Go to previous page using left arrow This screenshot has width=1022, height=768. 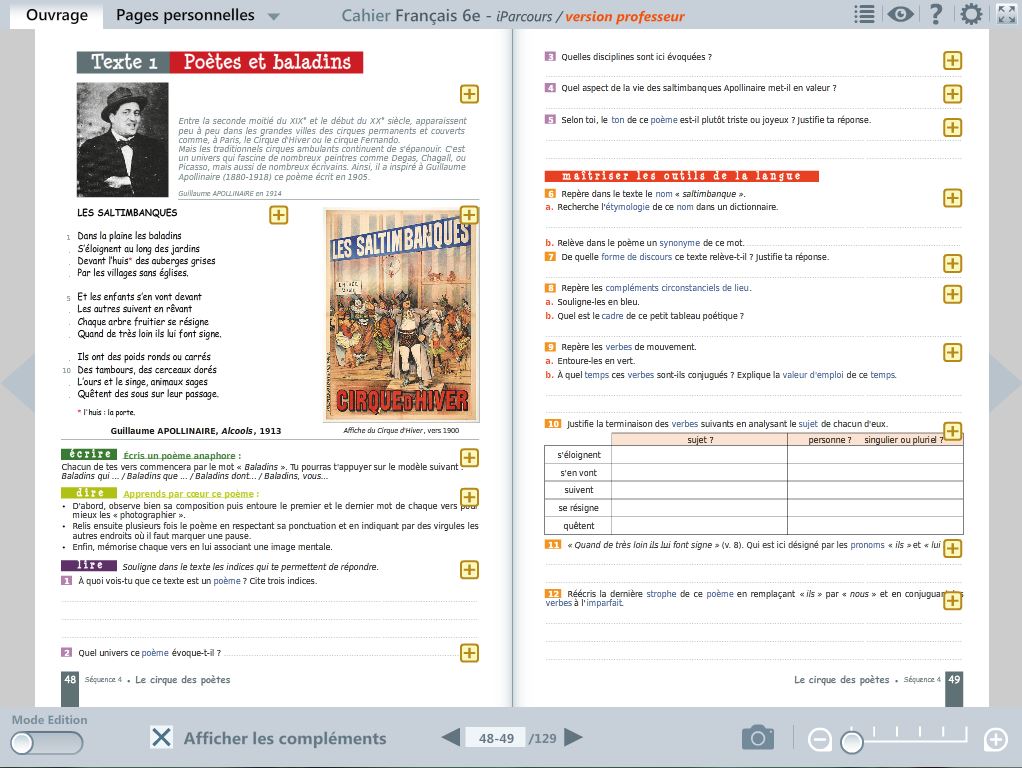pyautogui.click(x=451, y=738)
